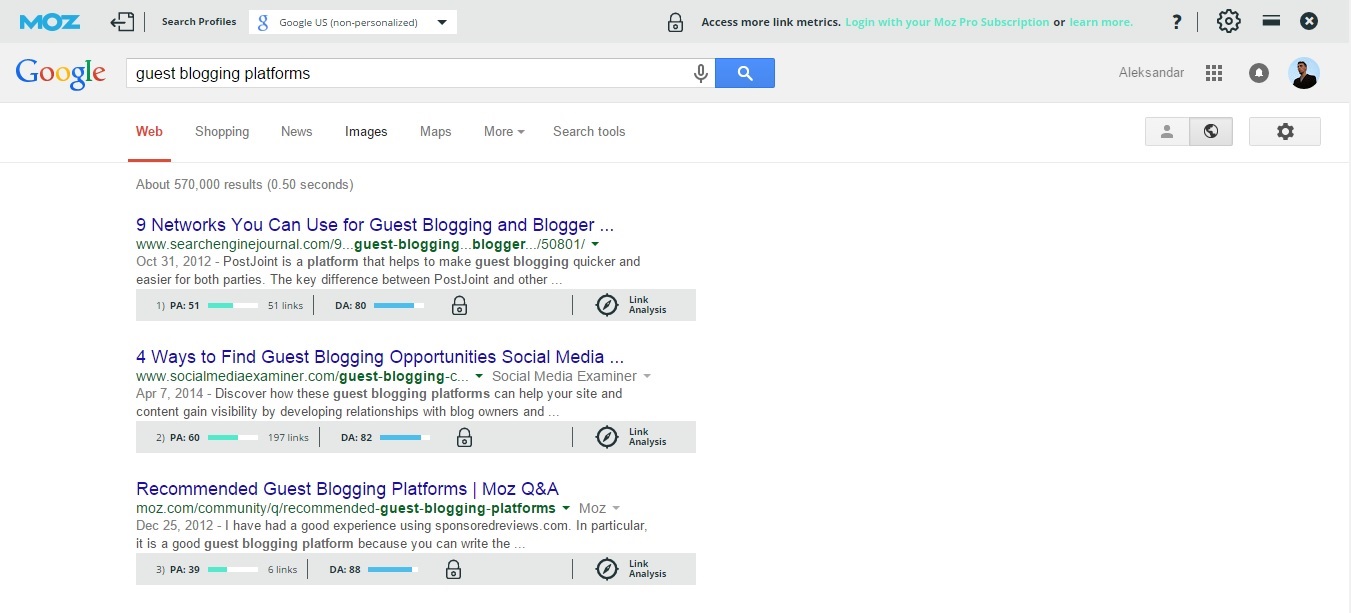
Task: Expand the More dropdown menu
Action: [504, 131]
